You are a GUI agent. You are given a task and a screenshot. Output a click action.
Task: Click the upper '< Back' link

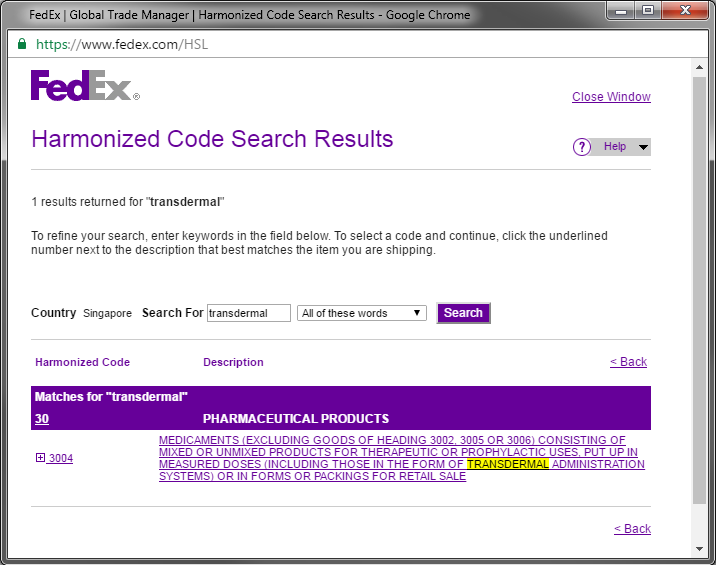tap(628, 362)
